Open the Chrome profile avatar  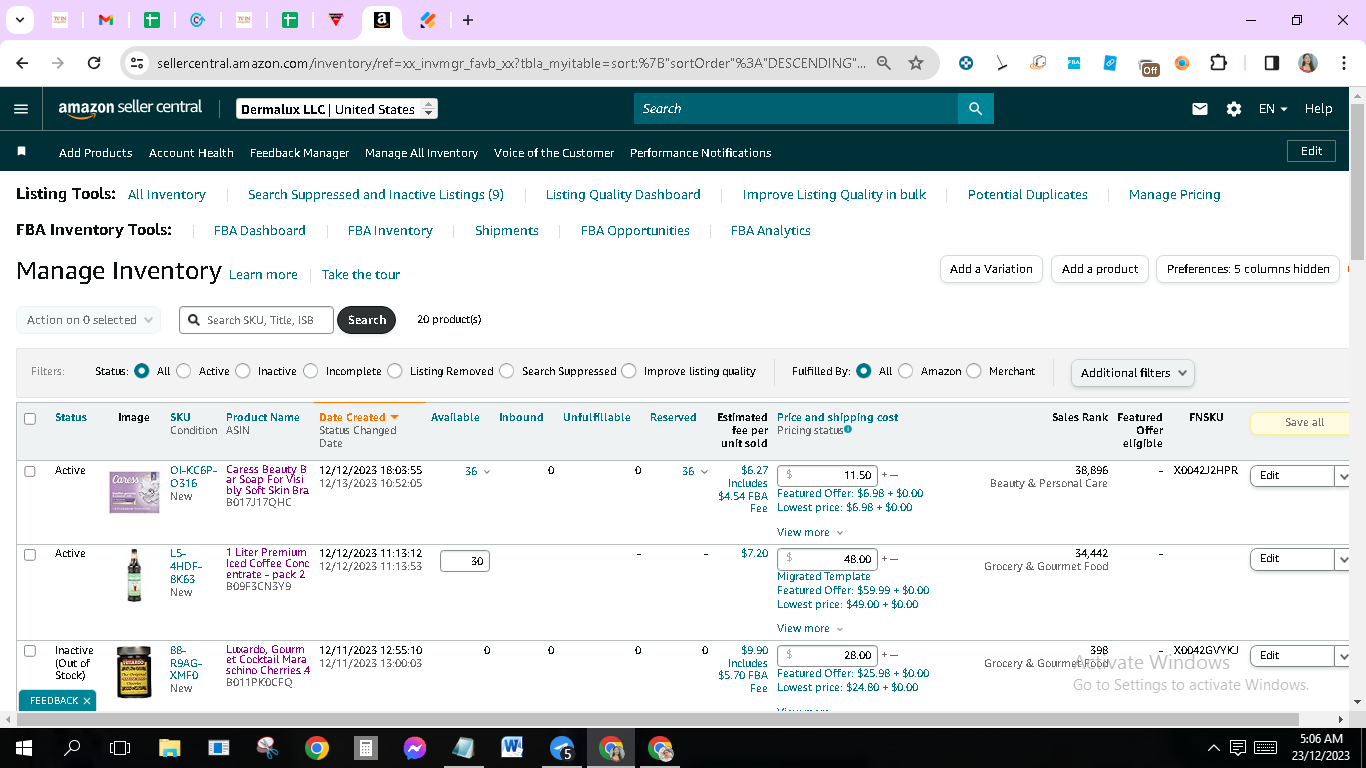tap(1308, 63)
